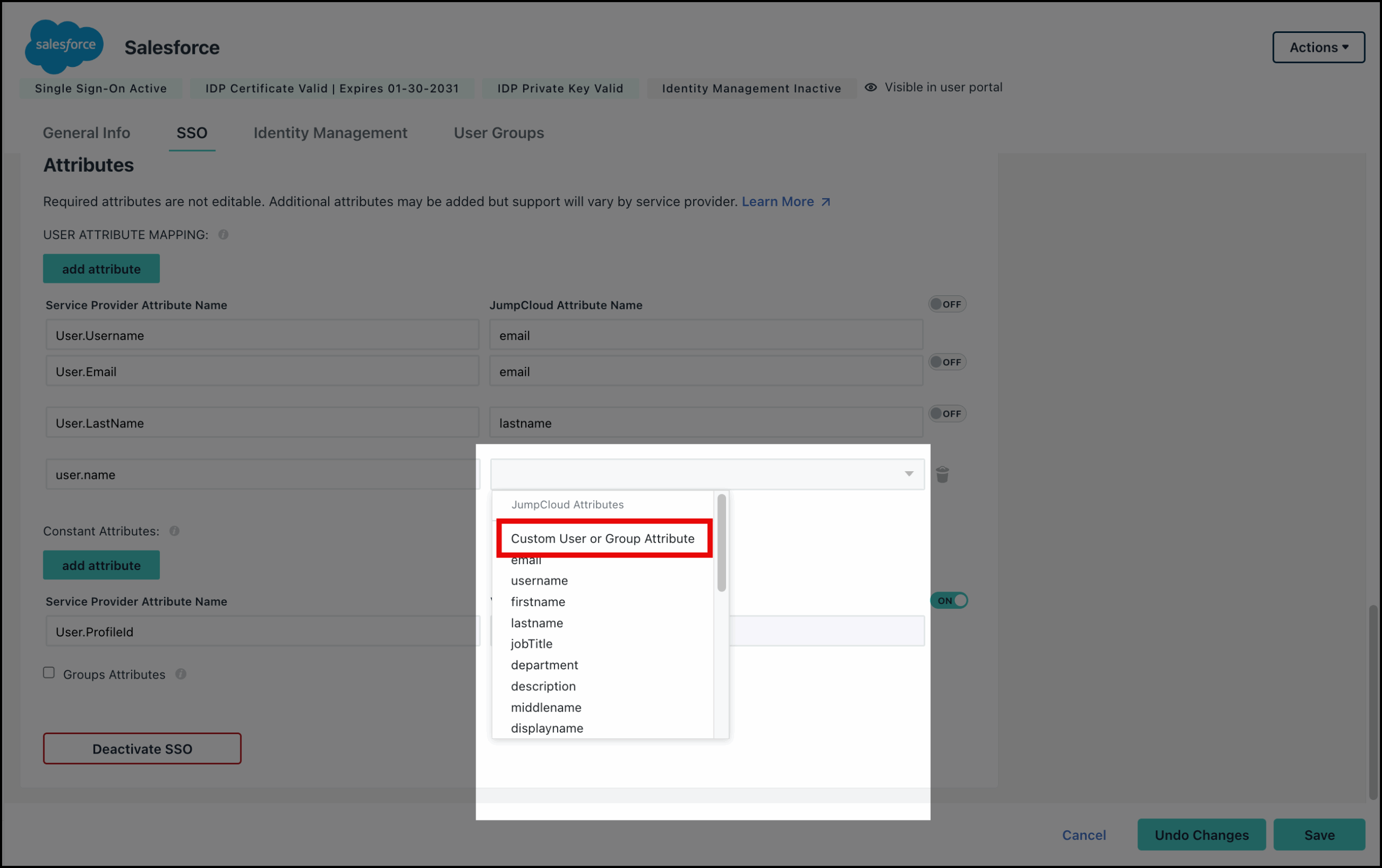Click the Identity Management Inactive status badge
The width and height of the screenshot is (1382, 868).
tap(751, 88)
